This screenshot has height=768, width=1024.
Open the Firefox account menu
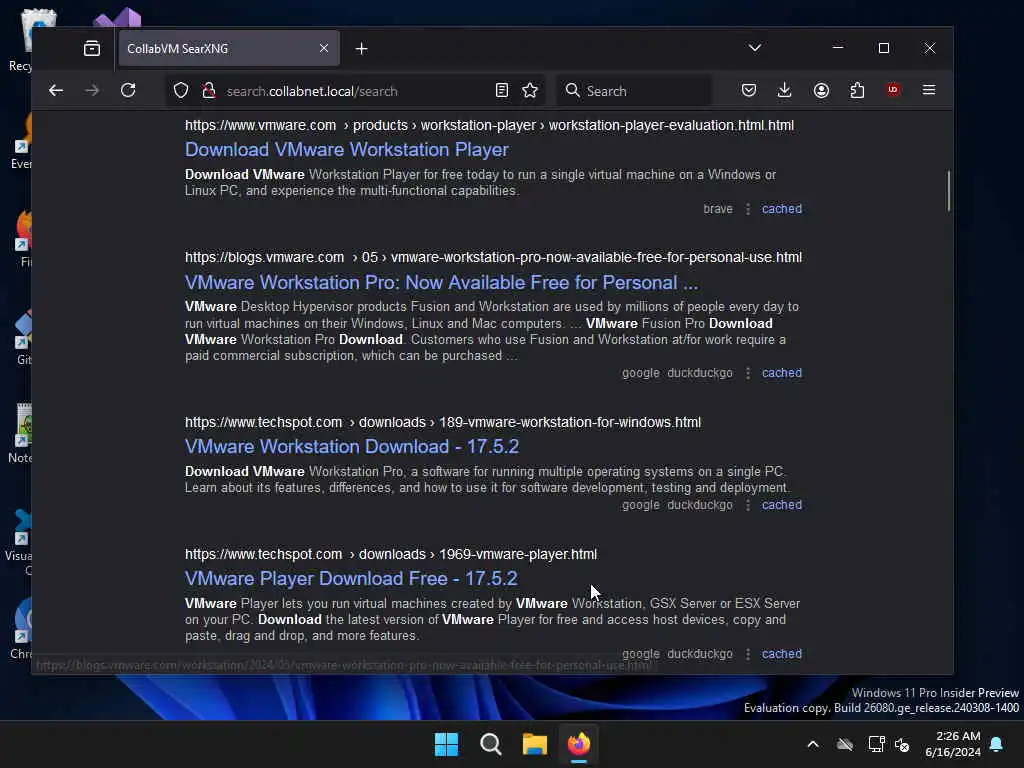pyautogui.click(x=822, y=90)
